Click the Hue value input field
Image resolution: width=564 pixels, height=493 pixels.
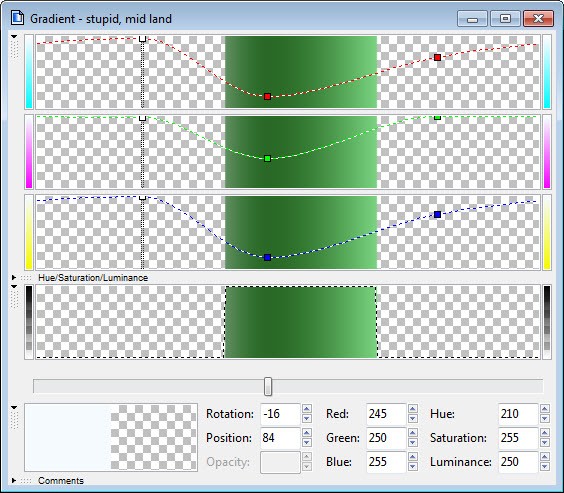click(518, 414)
